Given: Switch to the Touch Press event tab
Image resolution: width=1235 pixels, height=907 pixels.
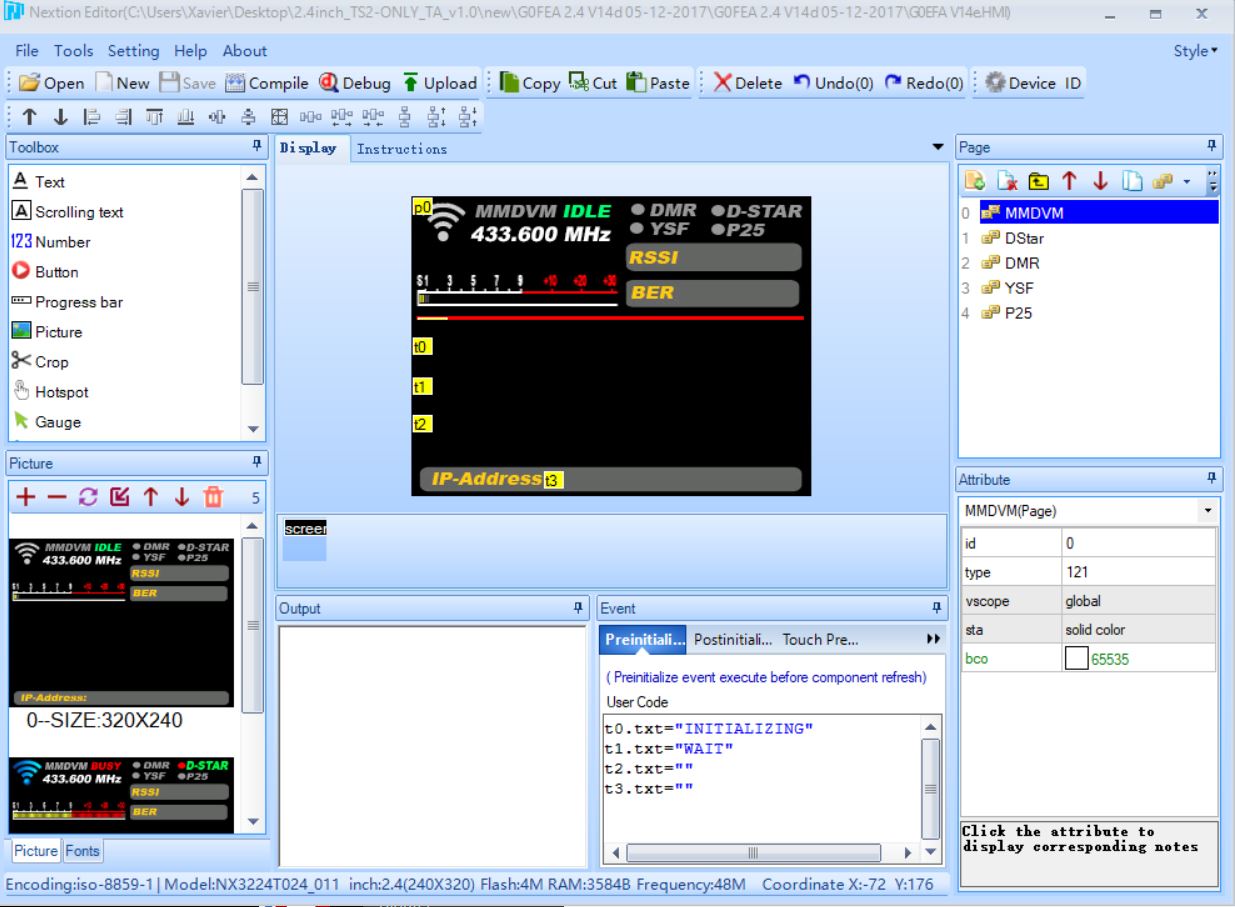Looking at the screenshot, I should pyautogui.click(x=820, y=640).
